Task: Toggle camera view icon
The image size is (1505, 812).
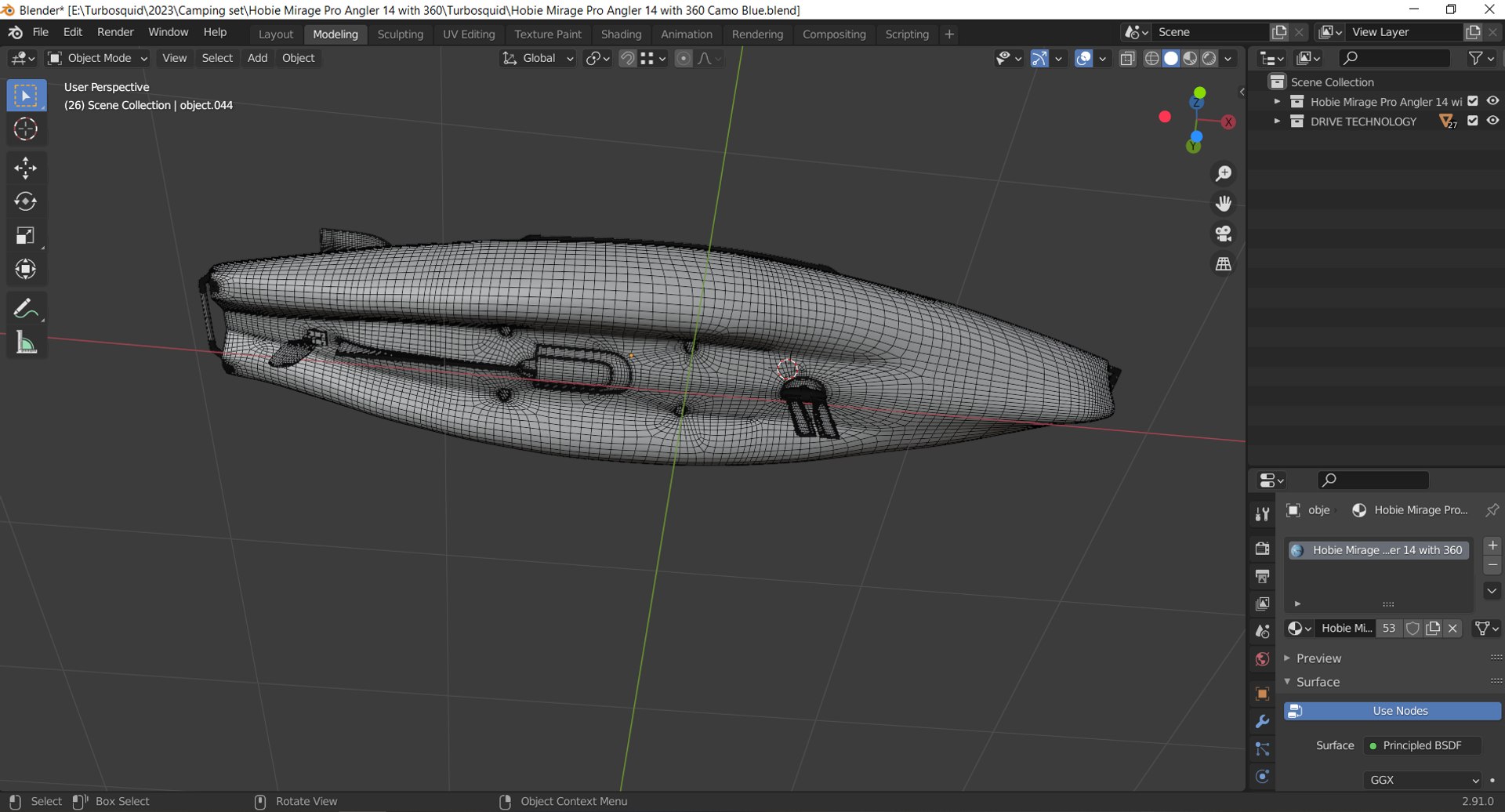Action: coord(1224,234)
